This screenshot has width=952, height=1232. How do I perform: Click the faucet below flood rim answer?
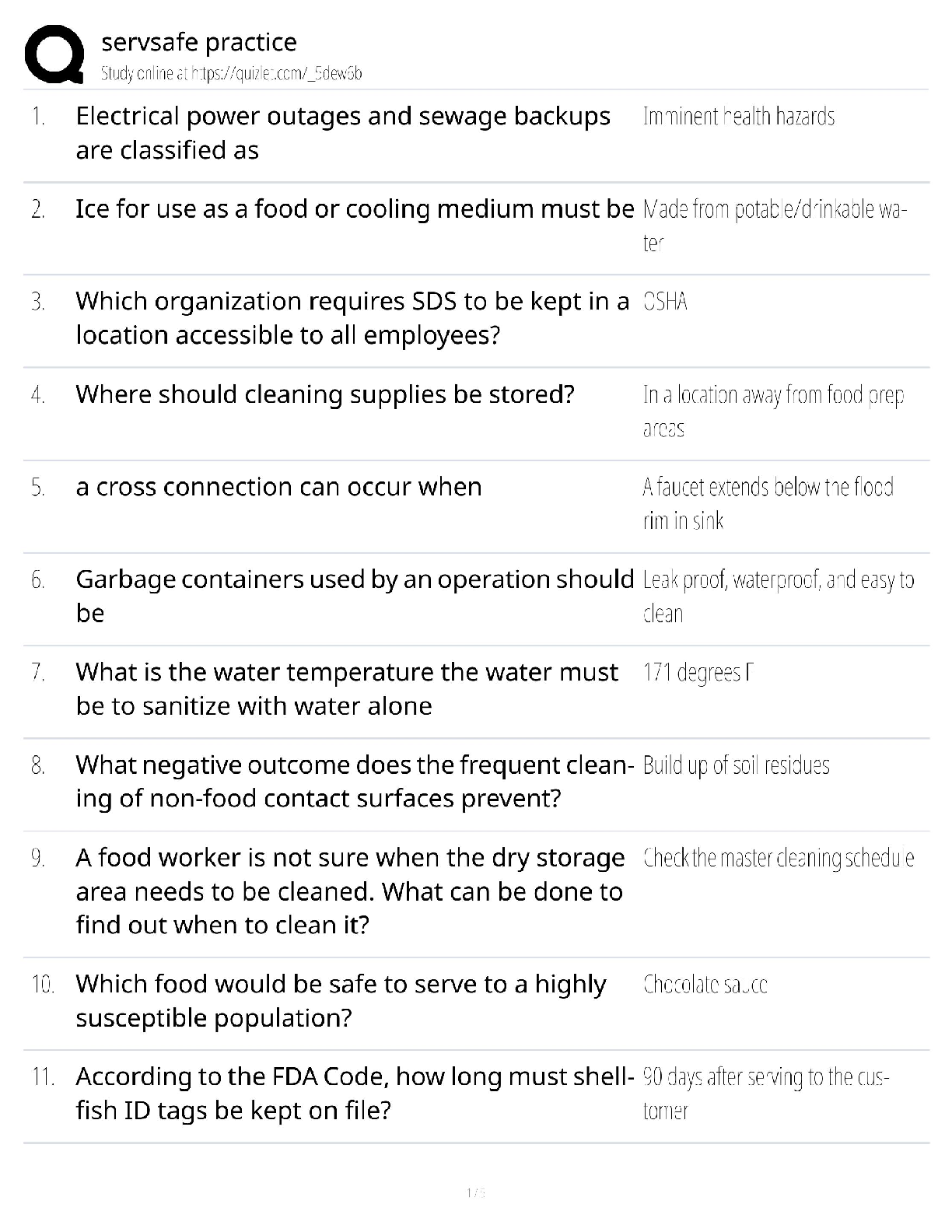[x=767, y=503]
